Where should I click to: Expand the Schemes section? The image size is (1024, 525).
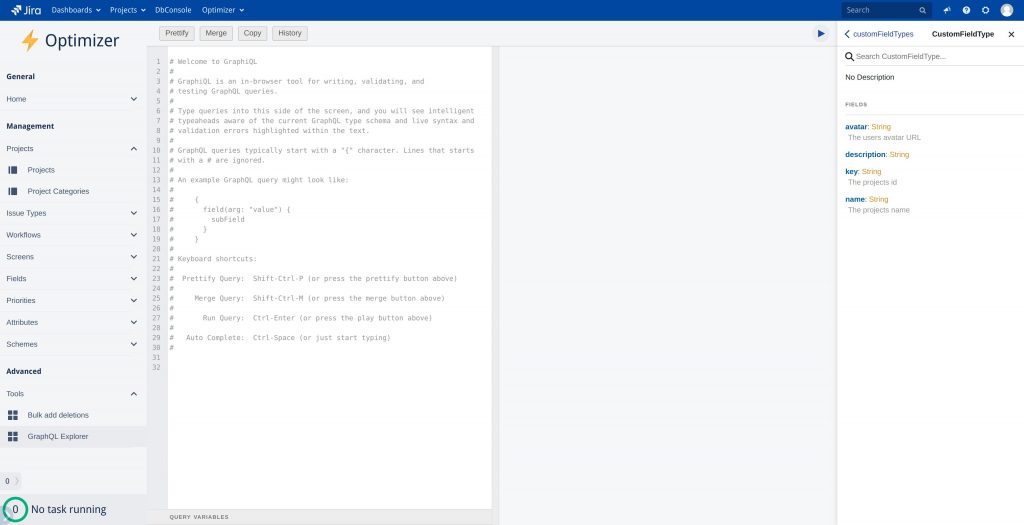134,344
